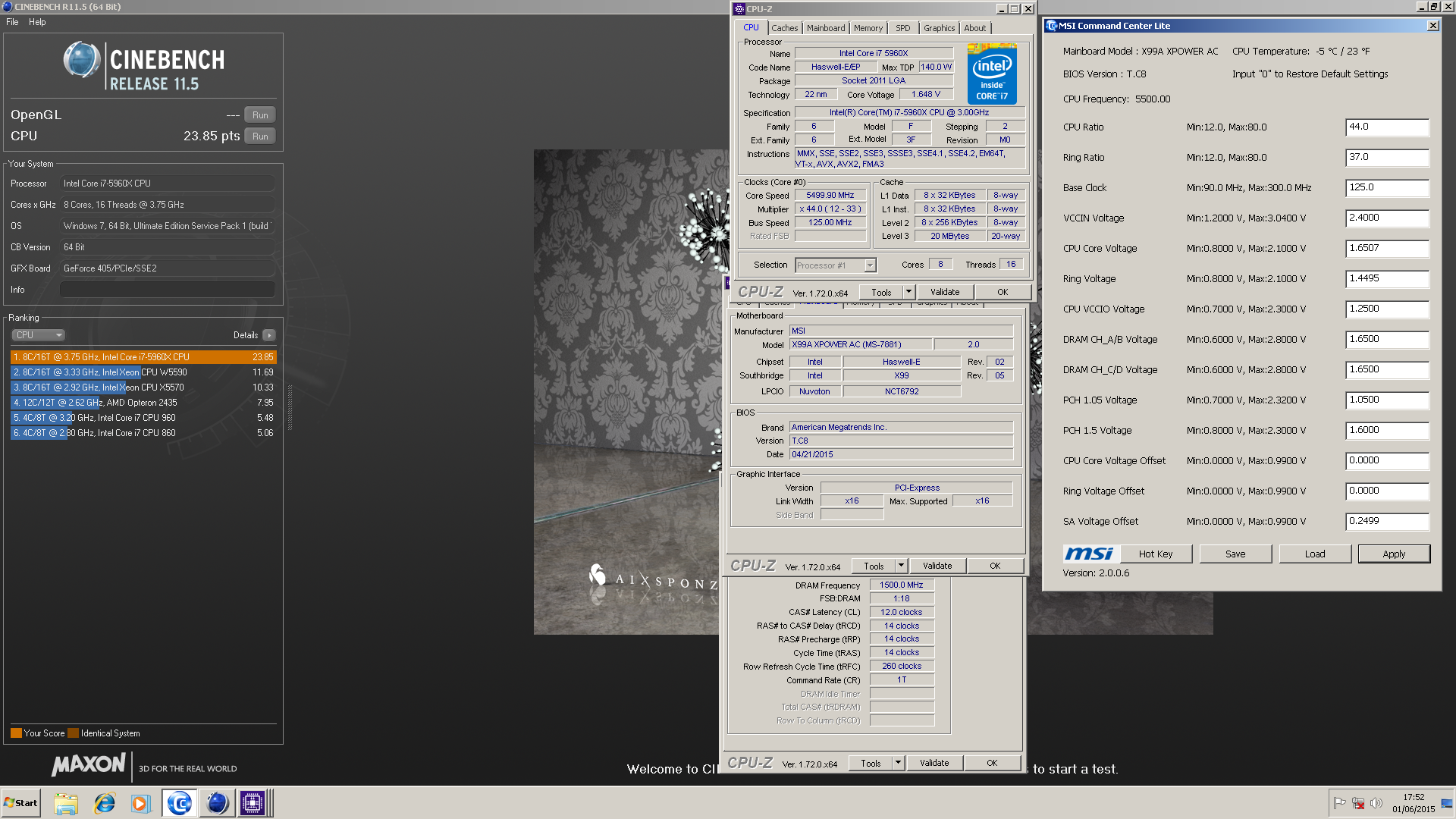Select ranking row Intel Core i7 CPU 860

(x=143, y=433)
